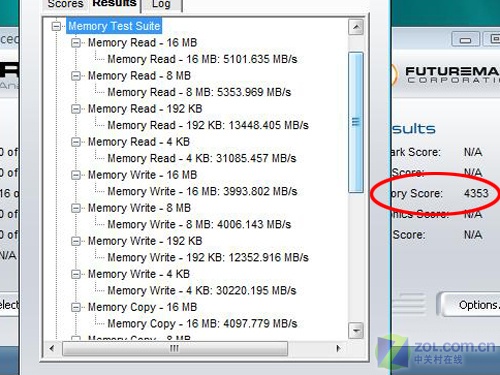Select the Memory Read - 8 MB group label
The height and width of the screenshot is (375, 500).
[139, 76]
